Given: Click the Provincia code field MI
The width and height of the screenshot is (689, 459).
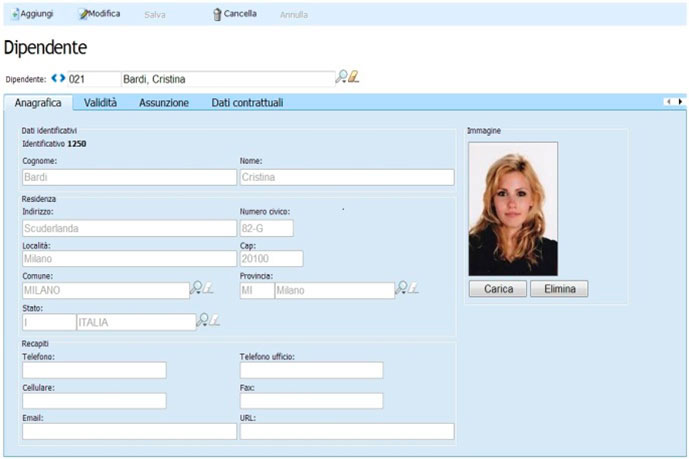Looking at the screenshot, I should 257,291.
